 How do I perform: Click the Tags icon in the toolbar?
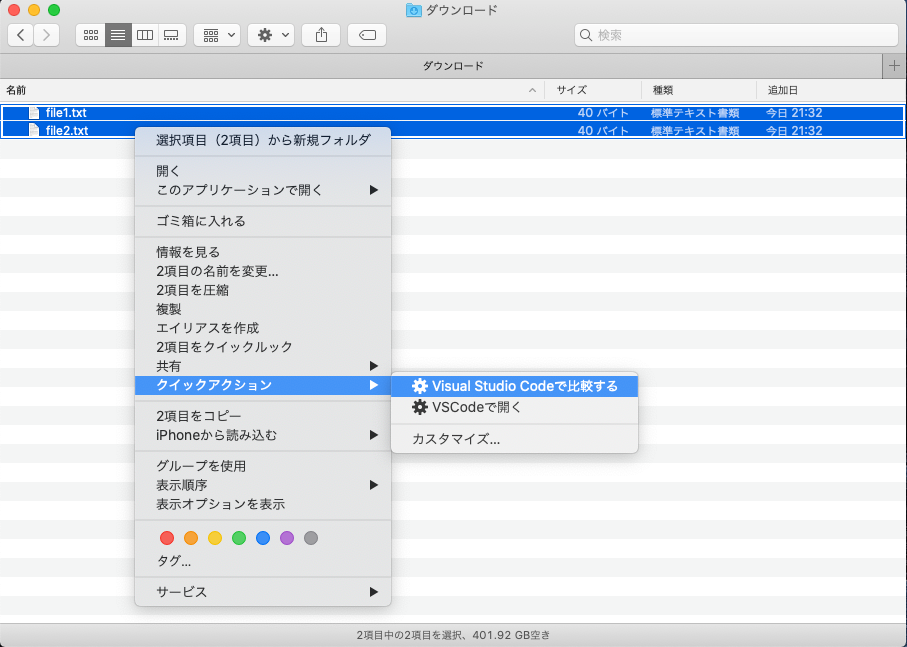click(366, 35)
